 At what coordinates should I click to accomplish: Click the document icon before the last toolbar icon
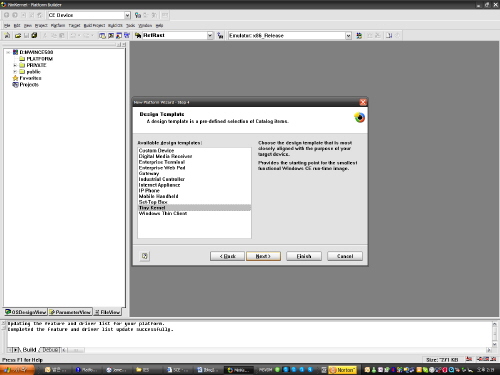(x=389, y=35)
